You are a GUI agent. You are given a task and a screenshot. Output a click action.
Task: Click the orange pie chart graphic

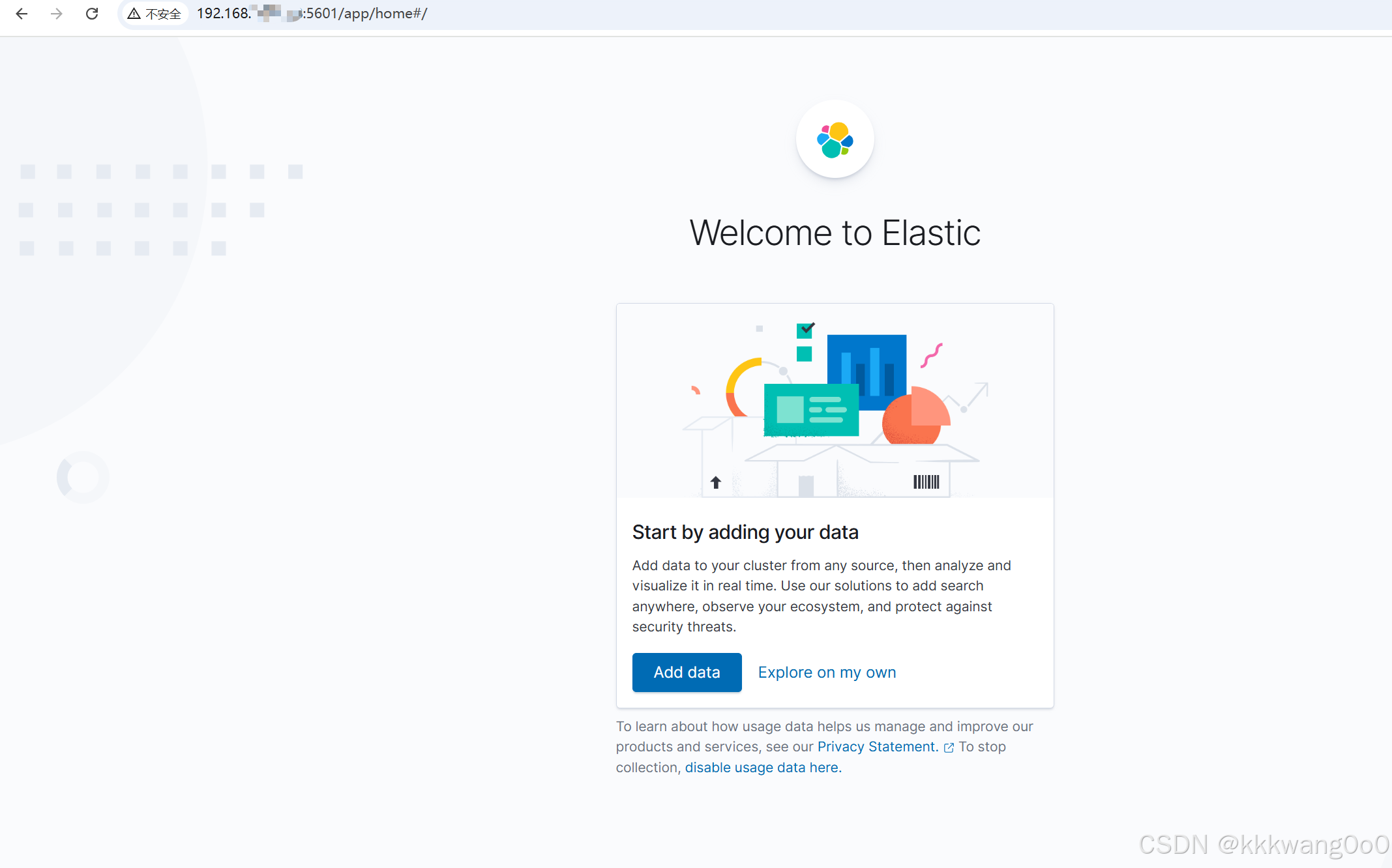pyautogui.click(x=915, y=417)
